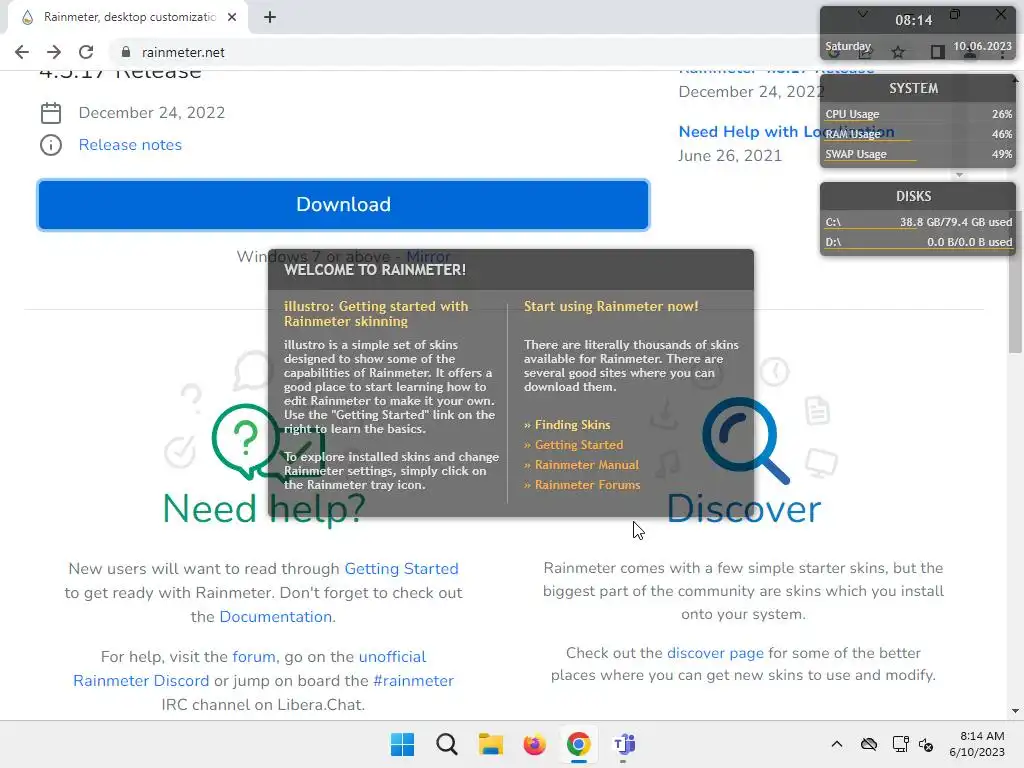Open the Documentation link
Viewport: 1024px width, 768px height.
pos(276,617)
